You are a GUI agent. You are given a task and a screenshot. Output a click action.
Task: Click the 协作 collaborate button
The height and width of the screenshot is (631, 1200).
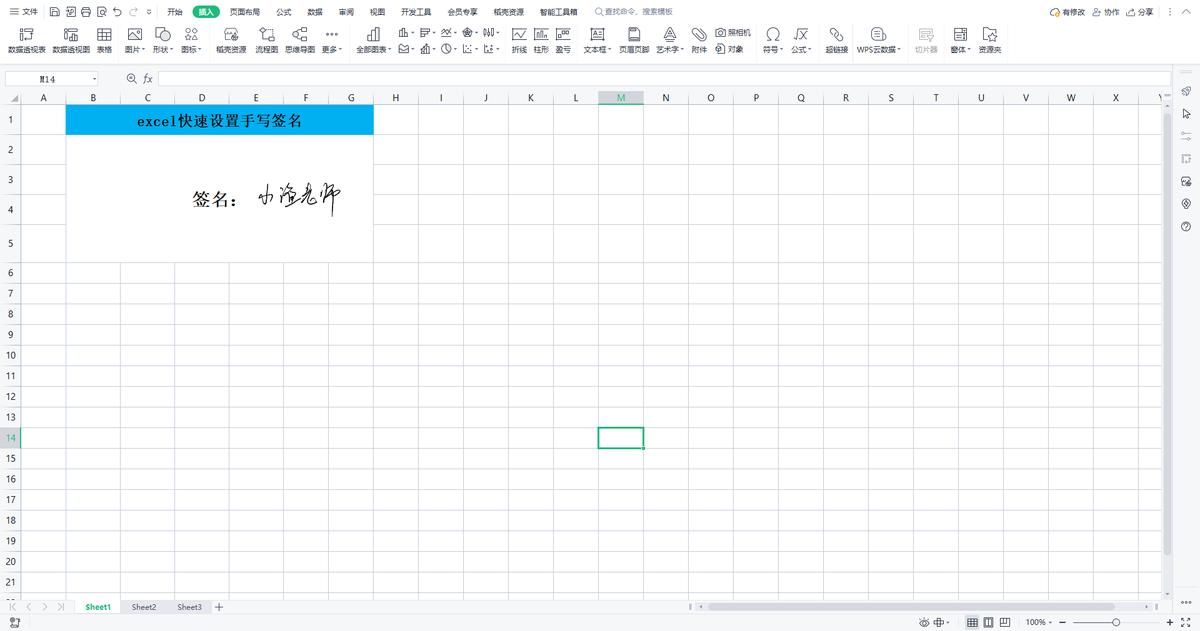[1105, 12]
